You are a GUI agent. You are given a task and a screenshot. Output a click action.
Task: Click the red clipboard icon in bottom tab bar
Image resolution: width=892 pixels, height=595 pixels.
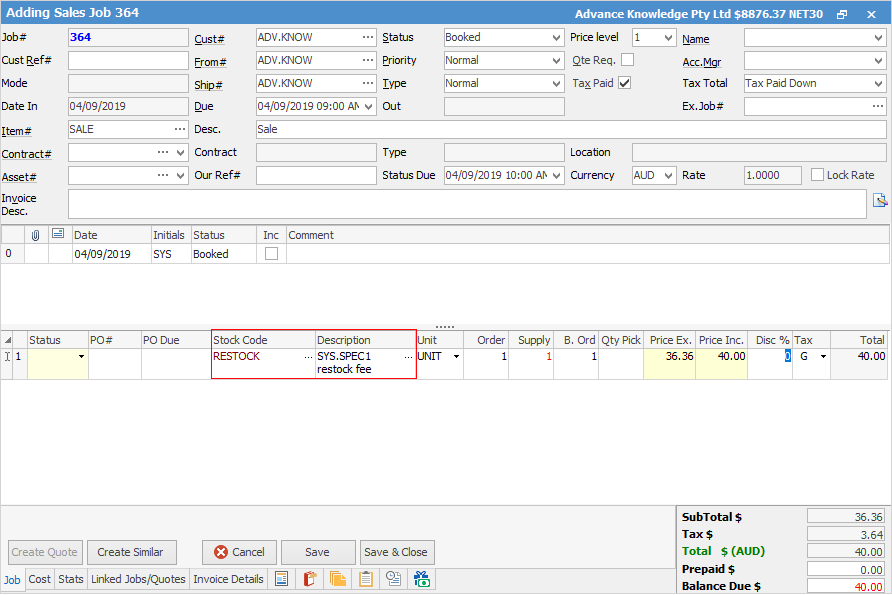click(310, 579)
